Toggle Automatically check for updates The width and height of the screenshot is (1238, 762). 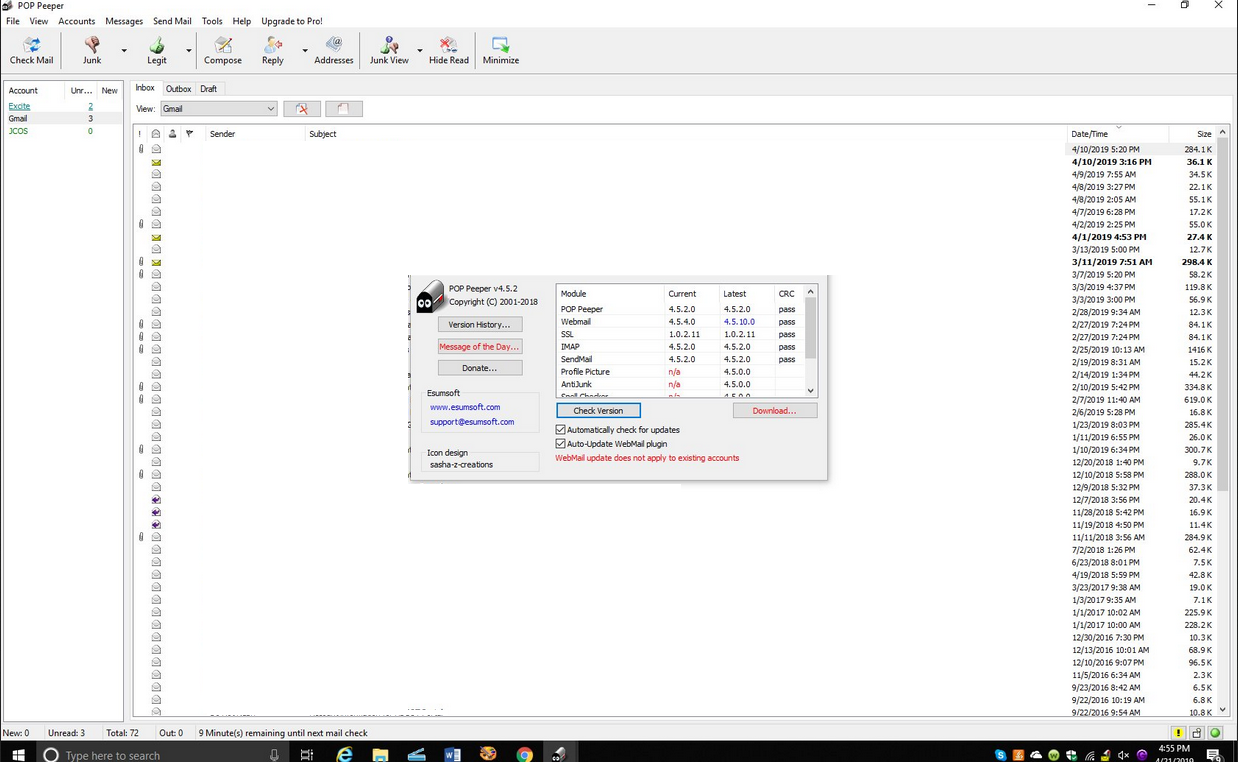point(561,430)
